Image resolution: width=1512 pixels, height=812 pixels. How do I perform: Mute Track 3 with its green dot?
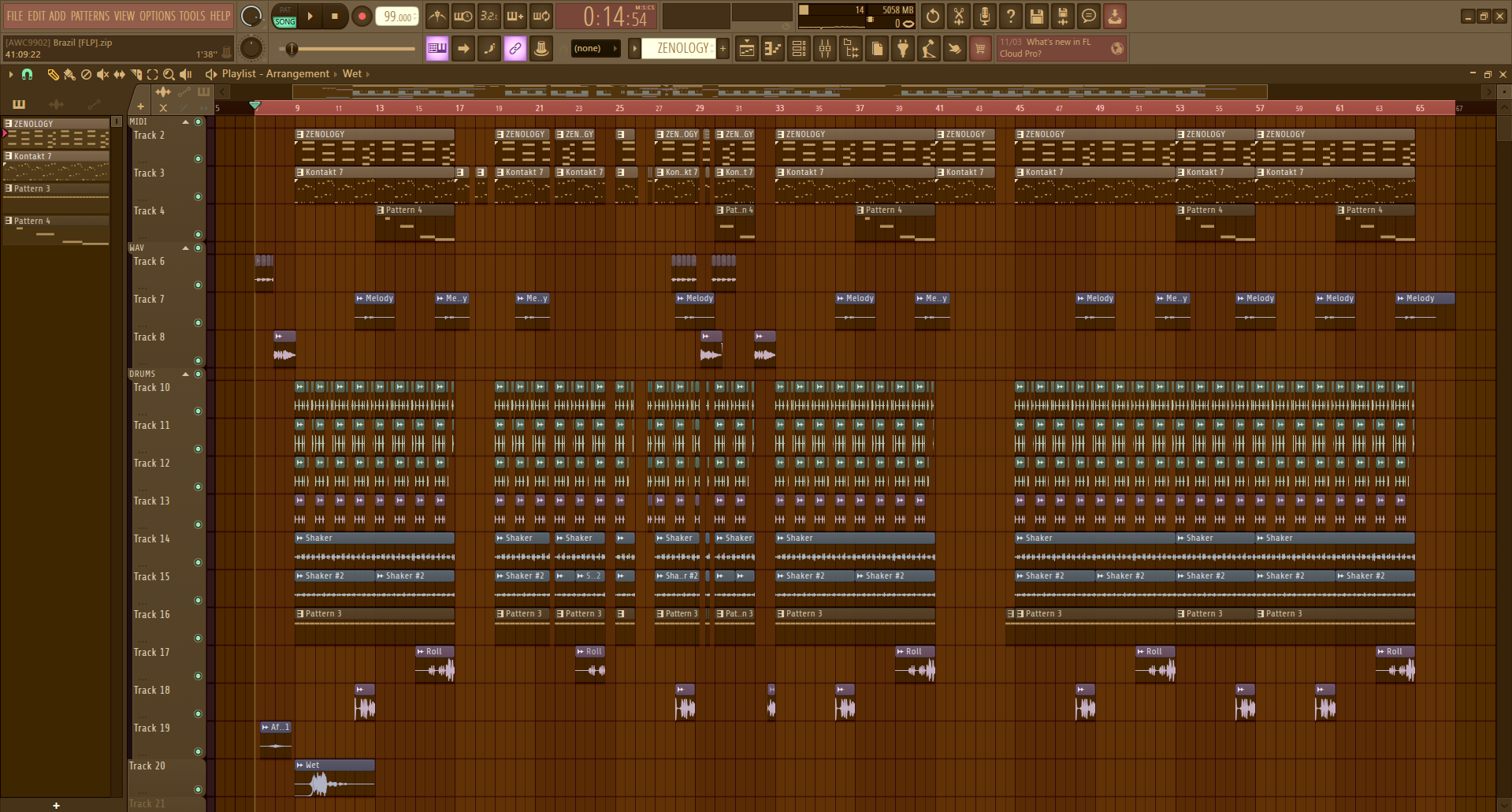pos(198,197)
